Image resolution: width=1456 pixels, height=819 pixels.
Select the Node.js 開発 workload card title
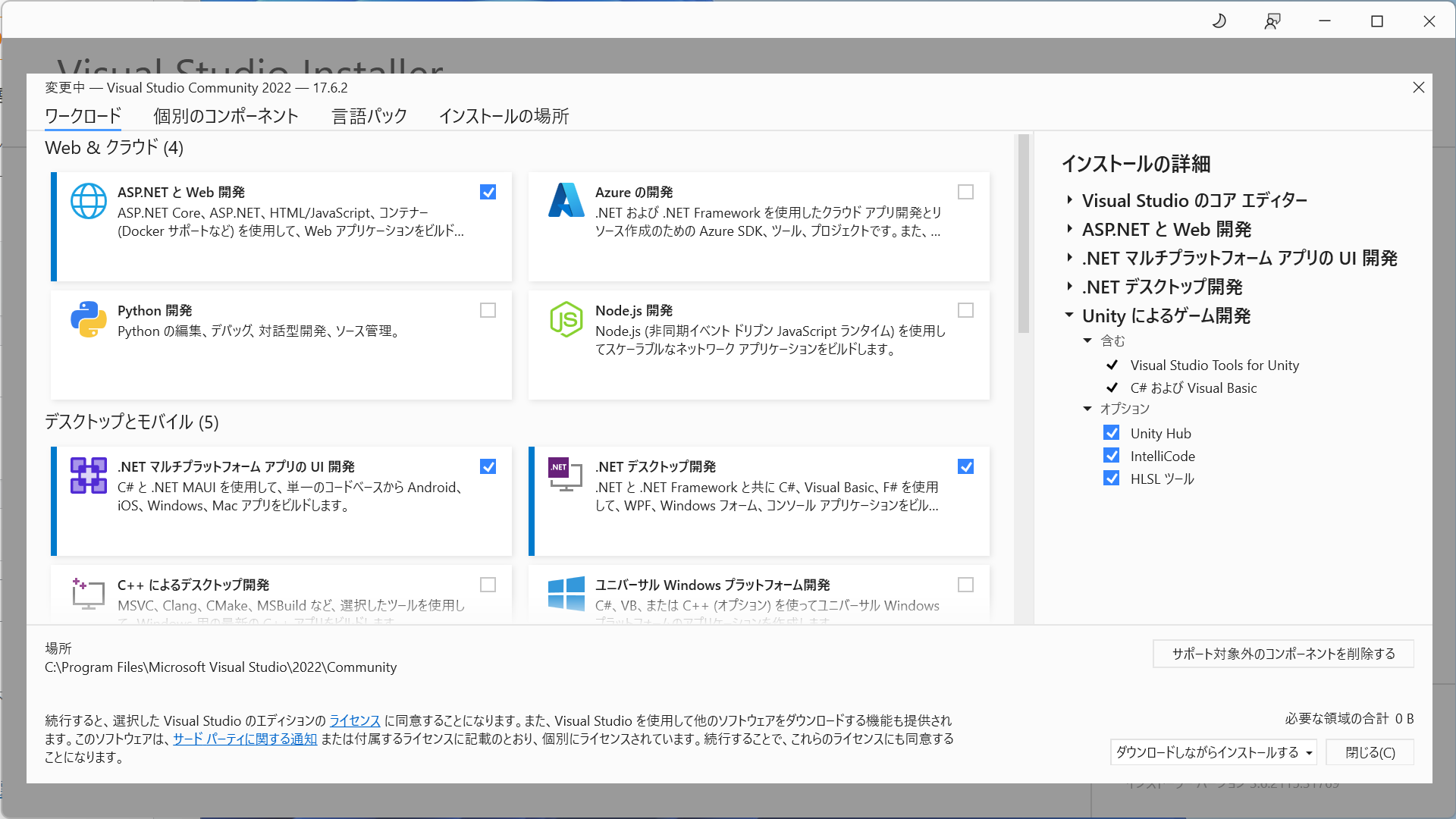click(x=634, y=310)
